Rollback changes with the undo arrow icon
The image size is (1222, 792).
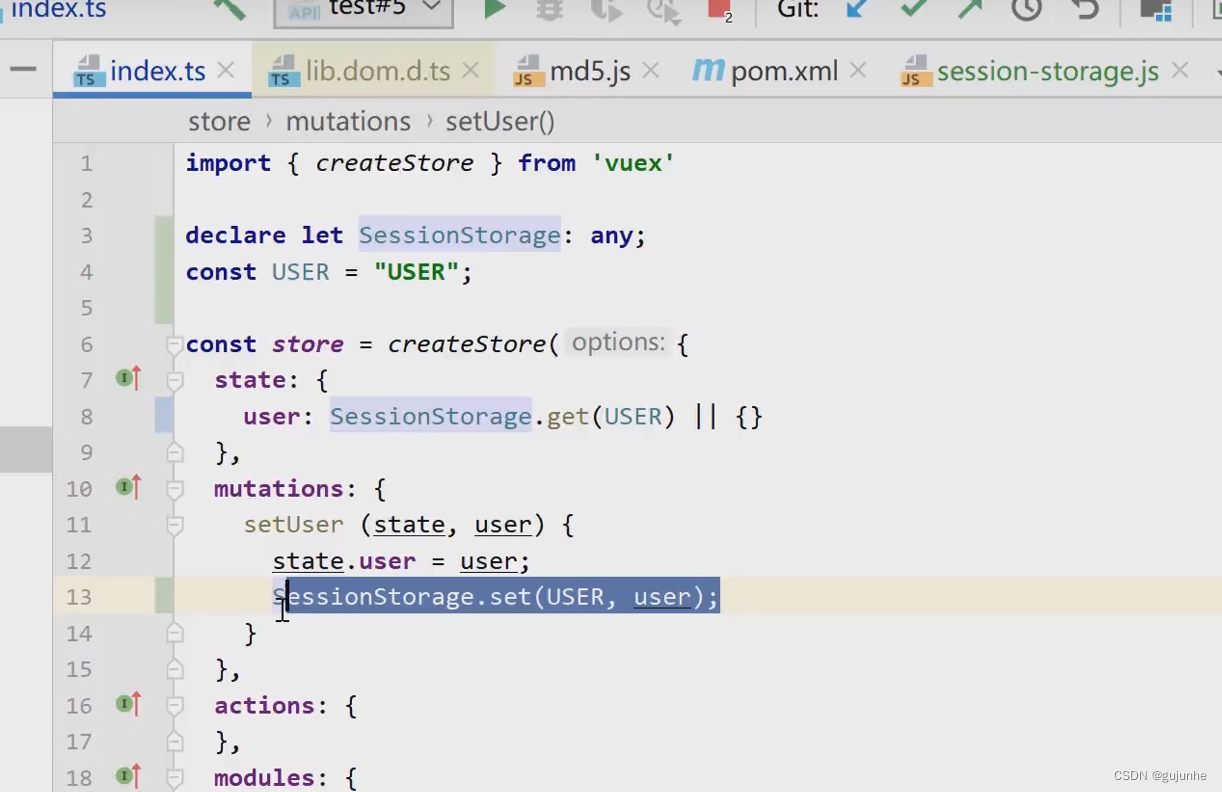click(x=1085, y=9)
